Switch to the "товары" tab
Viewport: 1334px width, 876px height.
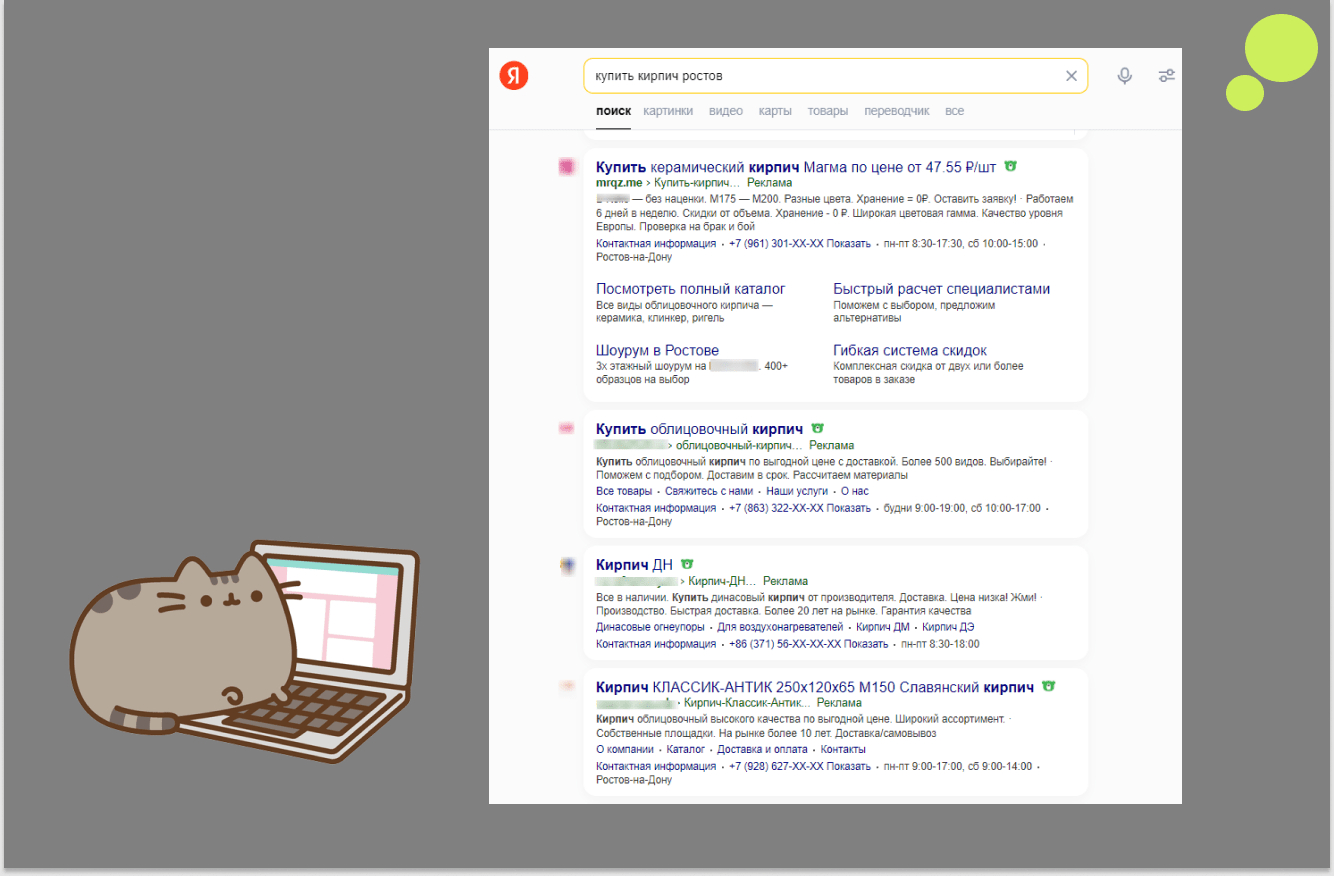[x=828, y=111]
